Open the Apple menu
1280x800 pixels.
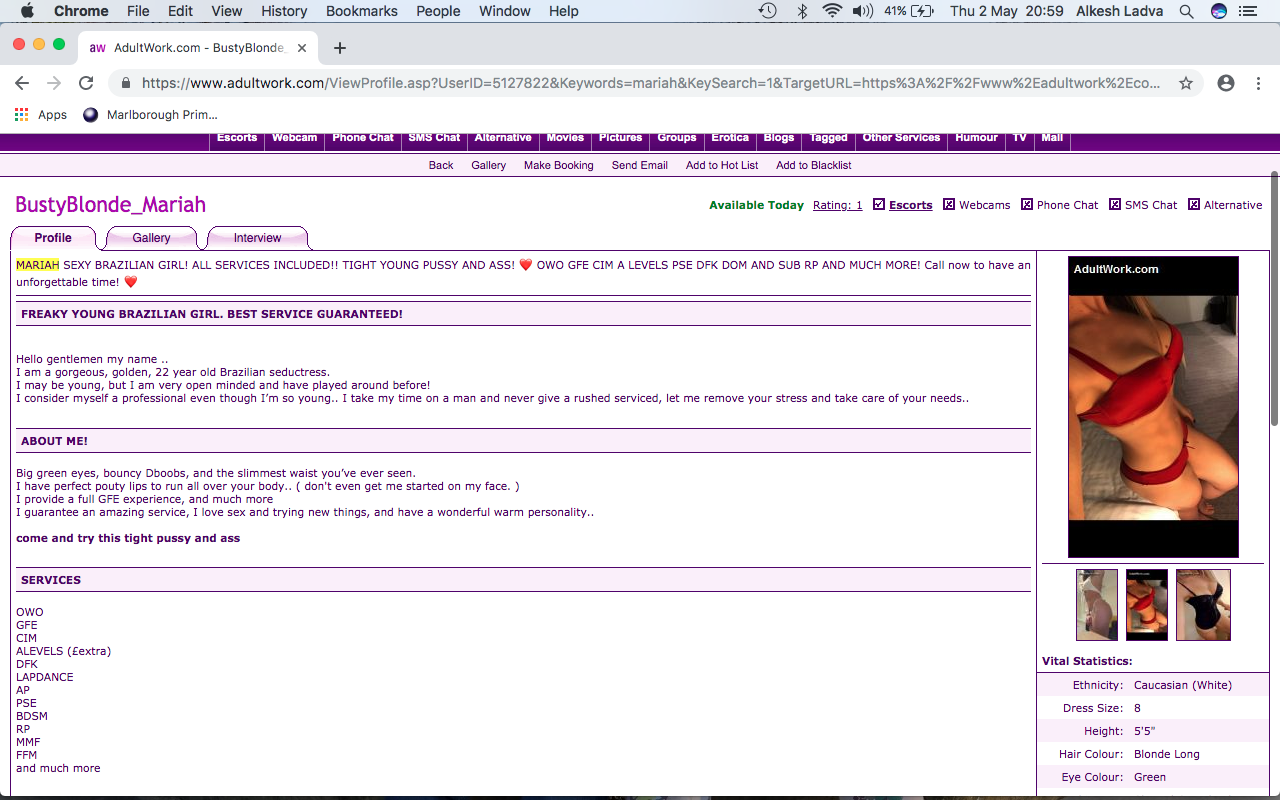27,11
